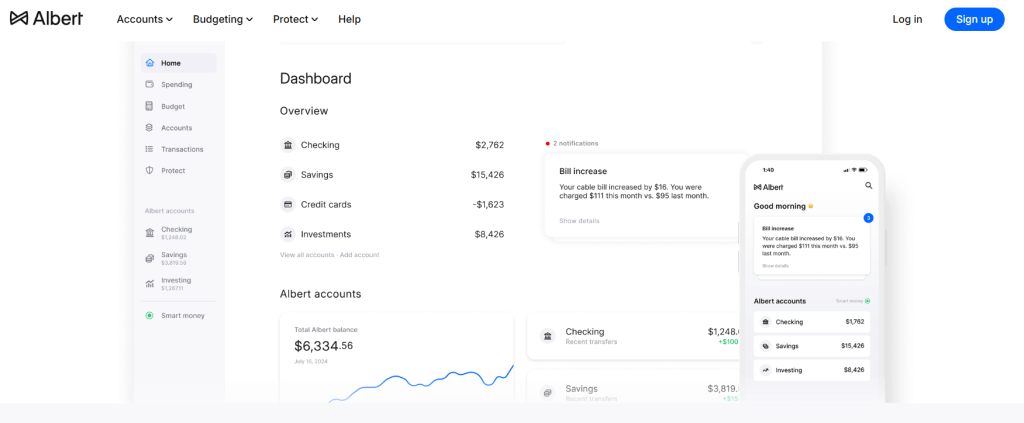Image resolution: width=1024 pixels, height=423 pixels.
Task: Click the sidebar Investing chart icon
Action: 150,284
